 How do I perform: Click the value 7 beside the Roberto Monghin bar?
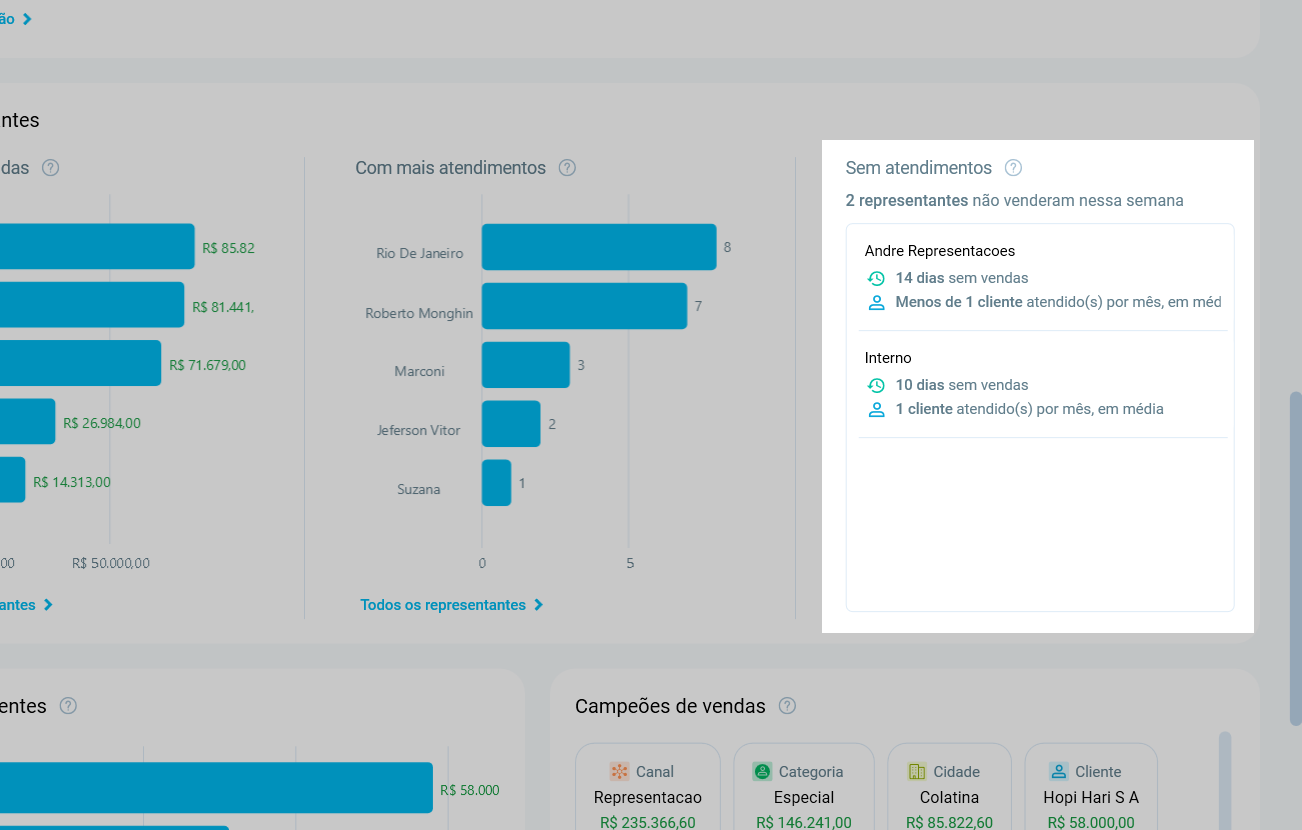(x=698, y=305)
